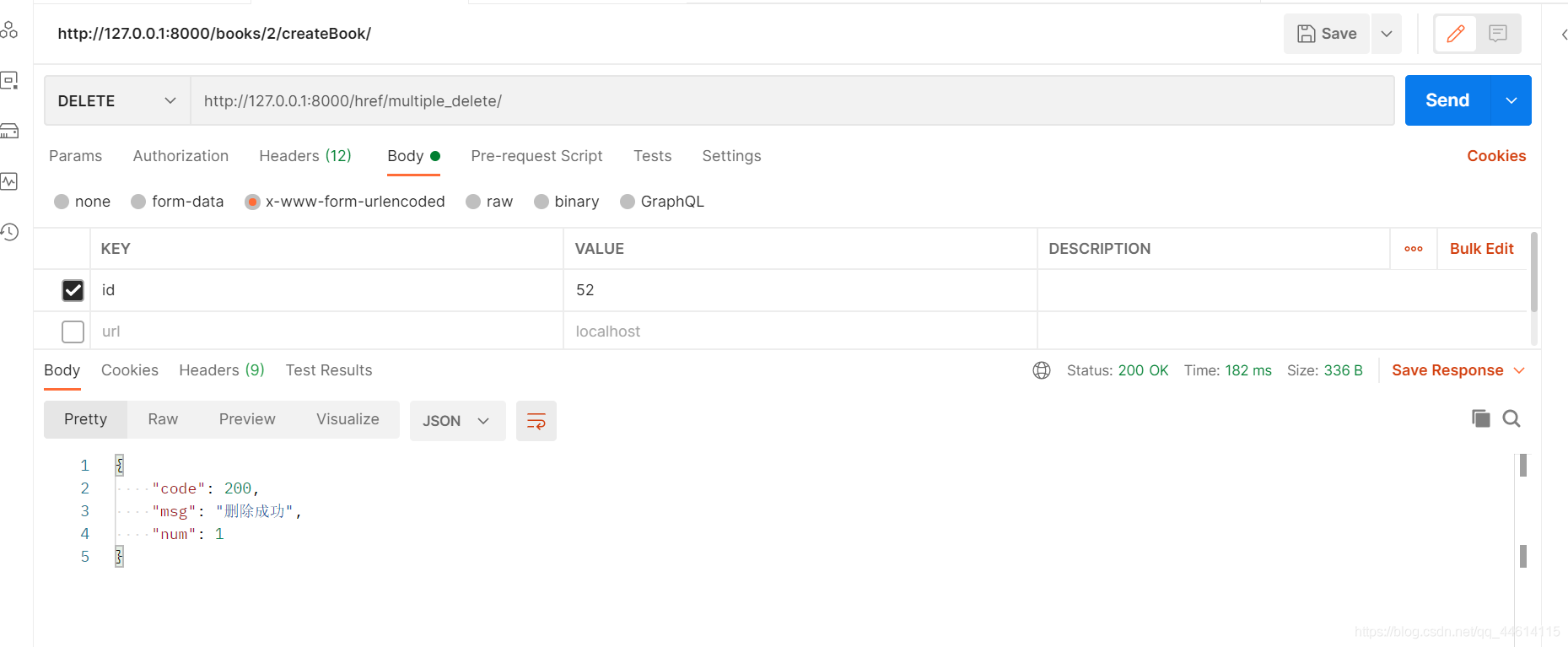The width and height of the screenshot is (1568, 647).
Task: Click the request URL input field
Action: coord(792,100)
